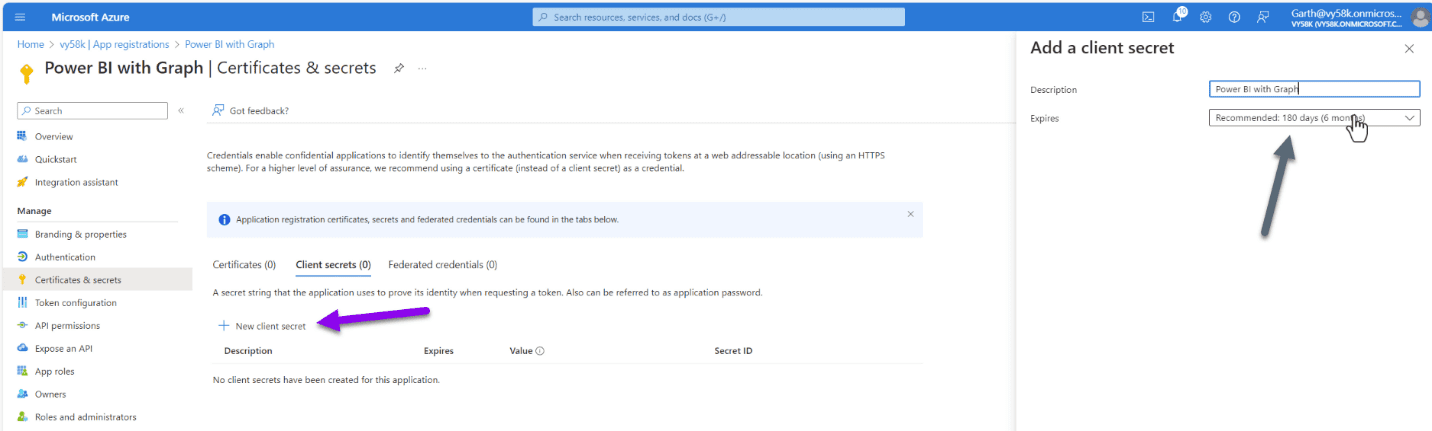Switch to the Certificates (0) tab
The image size is (1432, 431).
tap(244, 265)
